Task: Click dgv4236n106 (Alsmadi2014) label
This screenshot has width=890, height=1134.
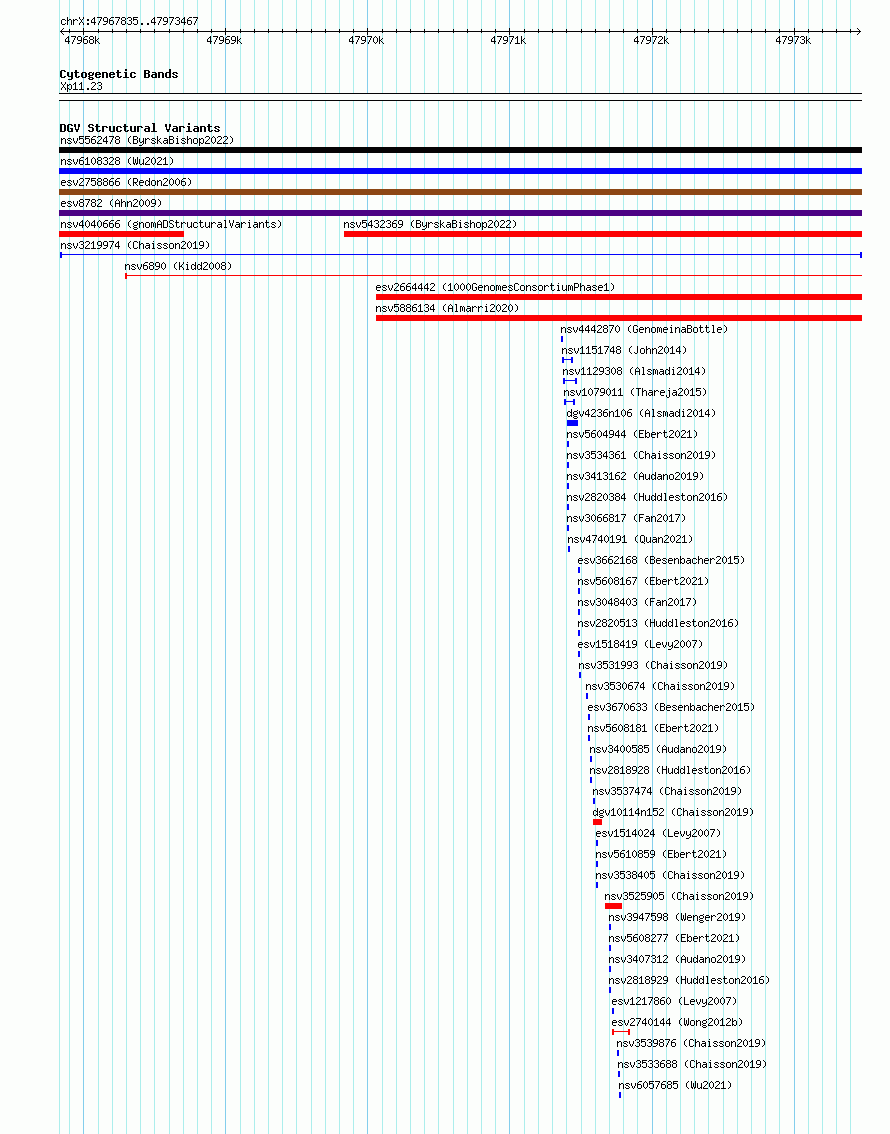Action: (x=641, y=413)
